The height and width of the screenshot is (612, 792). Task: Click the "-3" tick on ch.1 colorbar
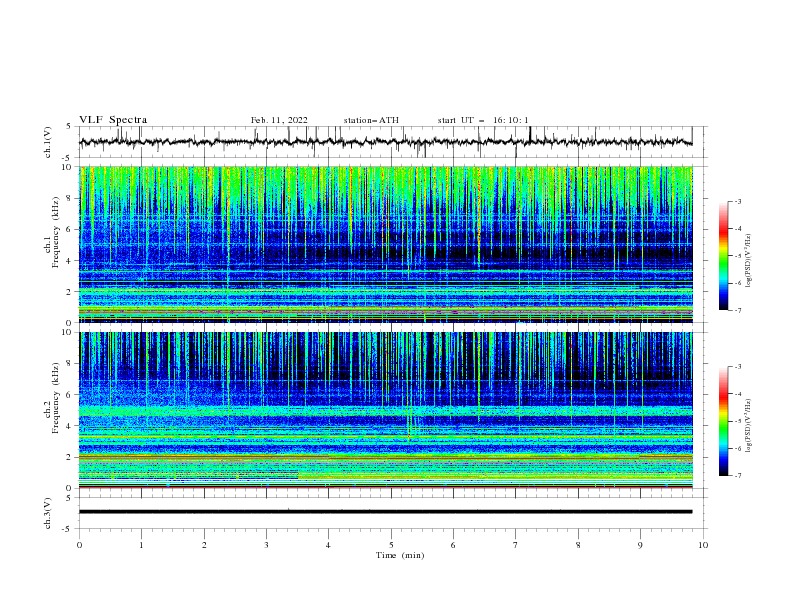click(x=738, y=201)
